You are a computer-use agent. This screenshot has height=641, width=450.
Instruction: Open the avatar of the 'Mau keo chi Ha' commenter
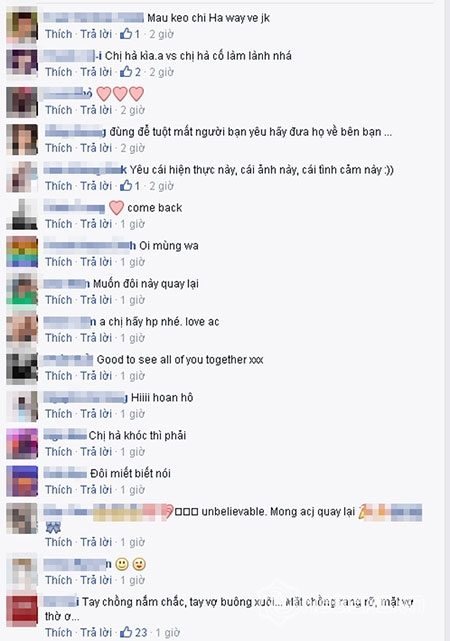coord(22,27)
